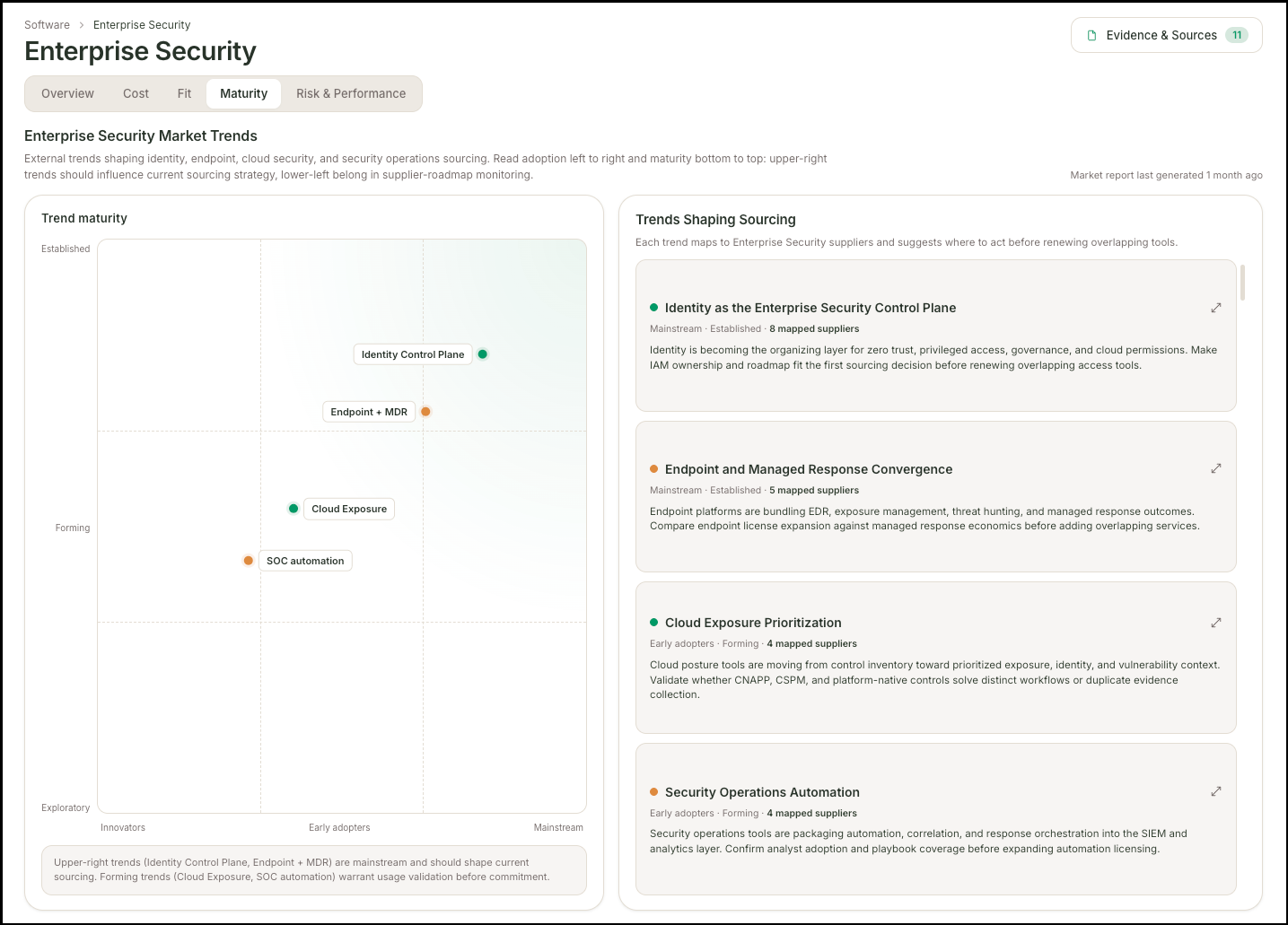This screenshot has height=925, width=1288.
Task: Select the Maturity tab
Action: point(243,93)
